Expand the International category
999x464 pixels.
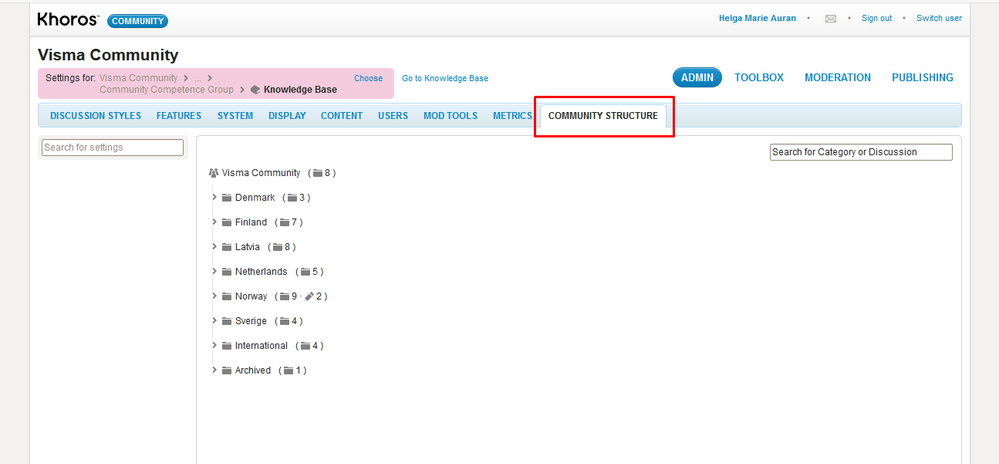[215, 345]
